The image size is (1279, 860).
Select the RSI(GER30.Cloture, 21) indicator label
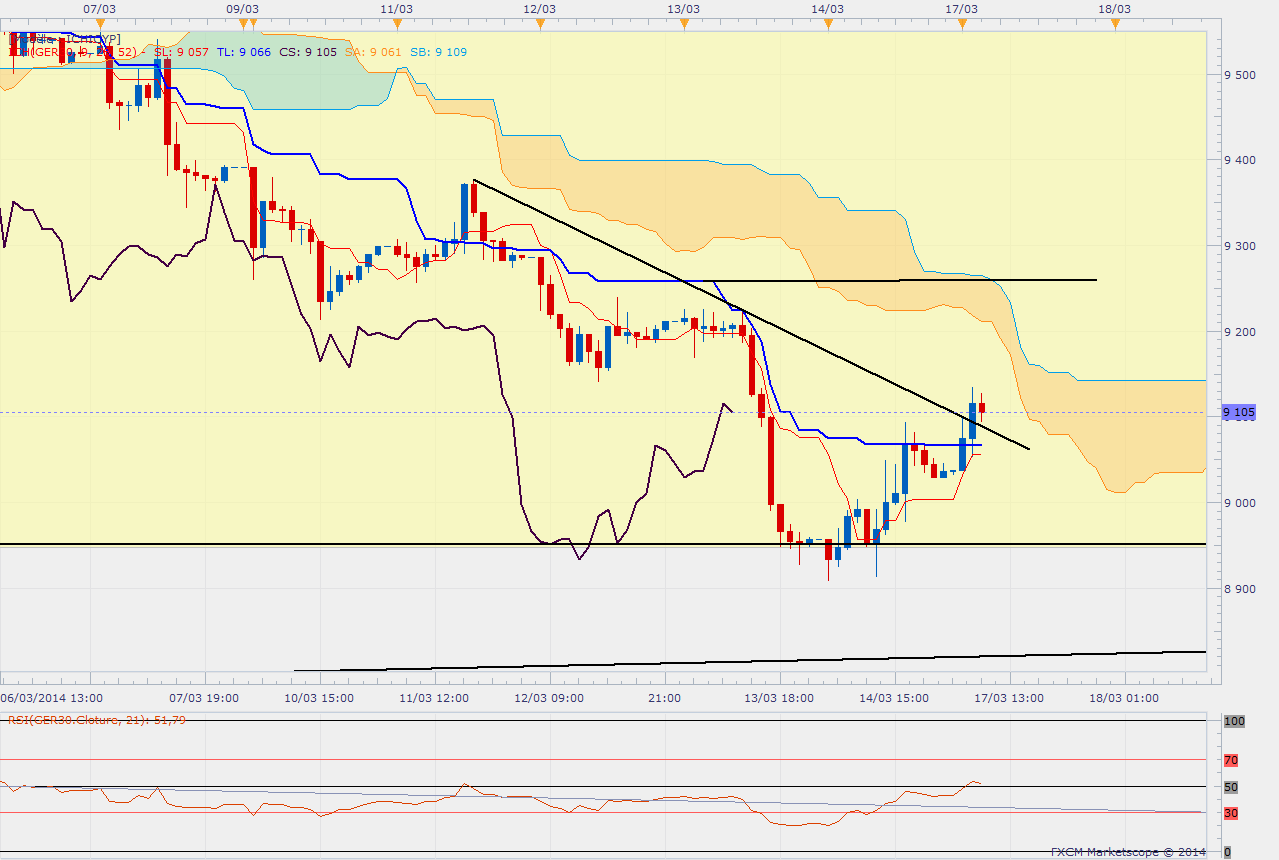[x=96, y=719]
